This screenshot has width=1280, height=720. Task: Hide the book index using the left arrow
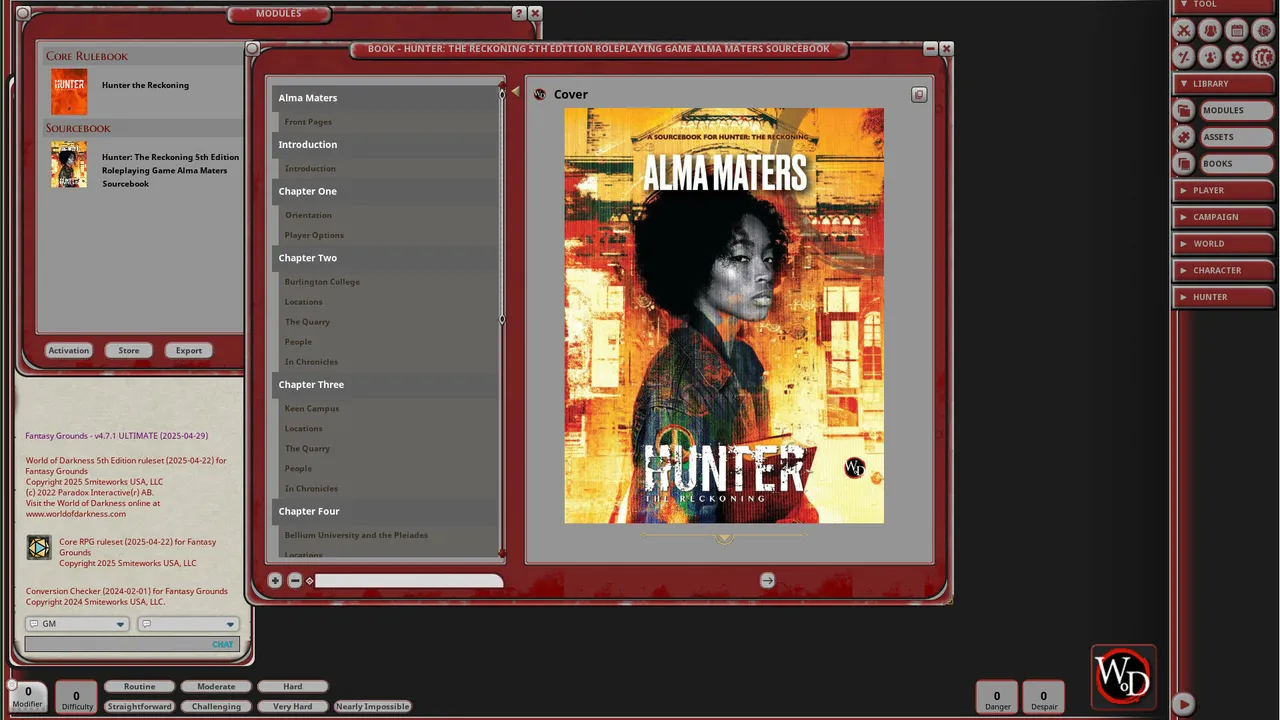pyautogui.click(x=515, y=92)
